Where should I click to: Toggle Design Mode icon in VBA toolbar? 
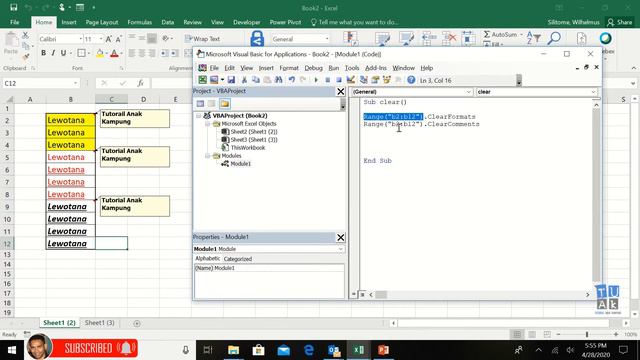[350, 80]
